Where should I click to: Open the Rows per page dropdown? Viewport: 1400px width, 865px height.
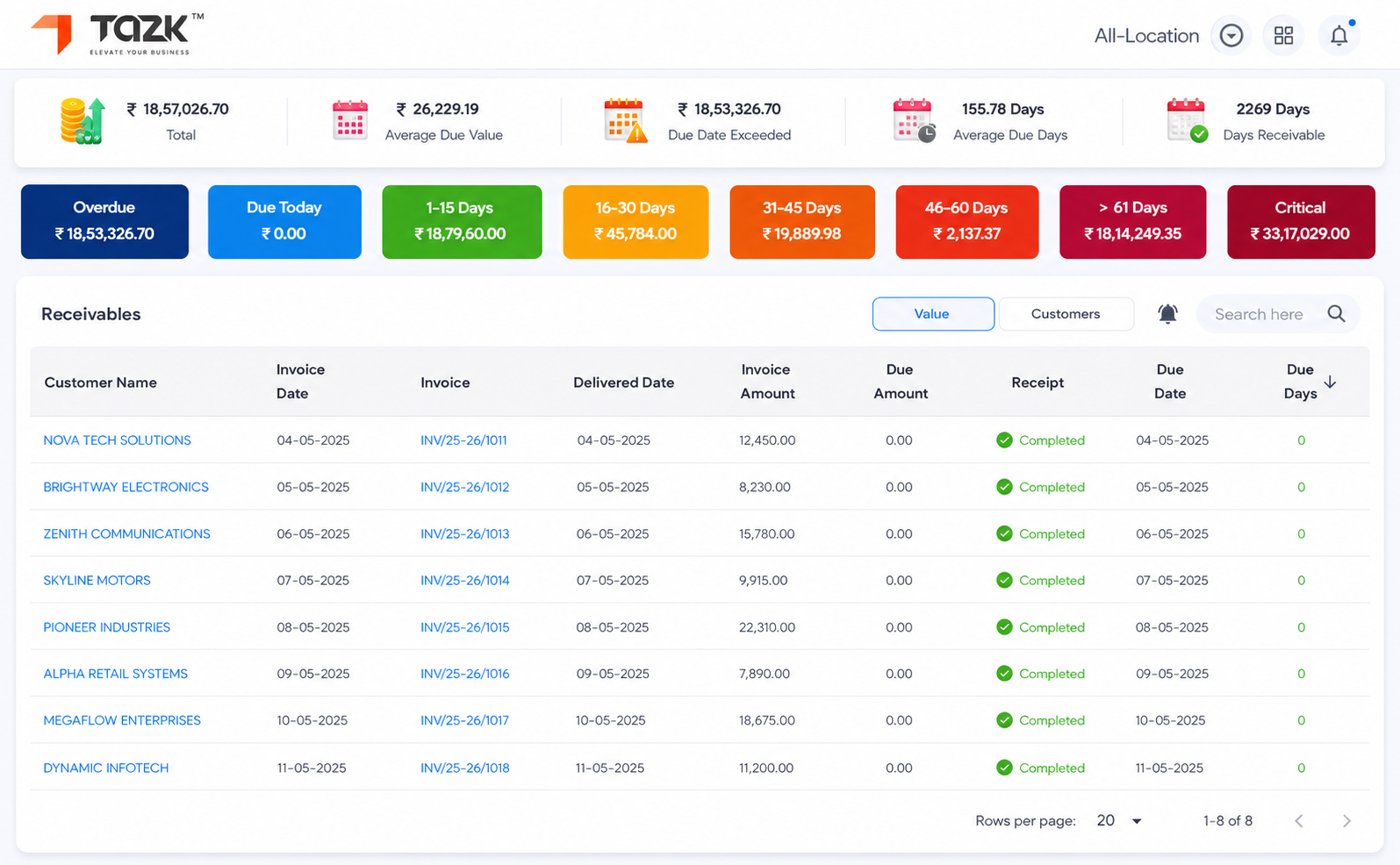(1119, 821)
